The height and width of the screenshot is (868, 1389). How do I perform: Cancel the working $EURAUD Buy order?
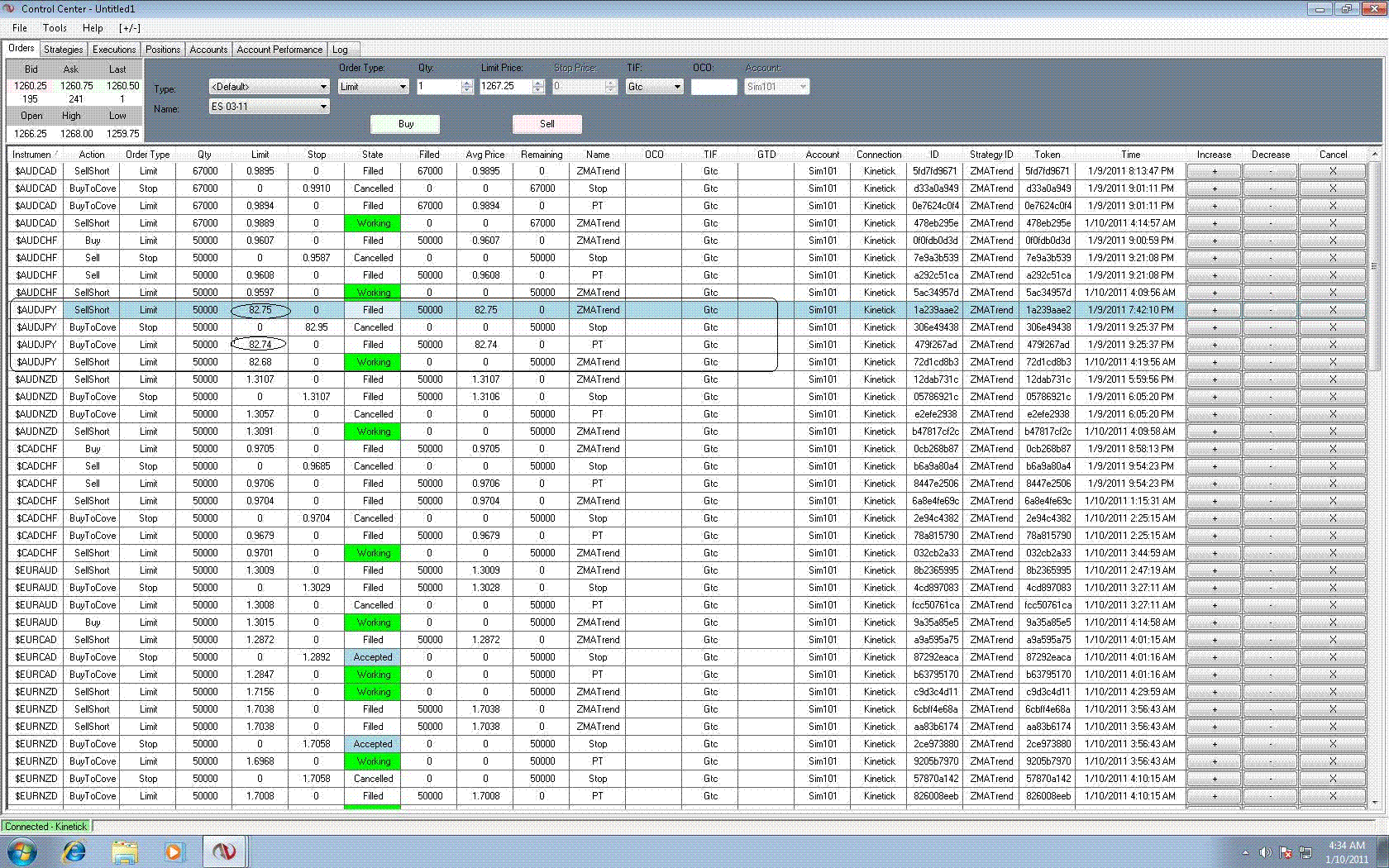1333,622
